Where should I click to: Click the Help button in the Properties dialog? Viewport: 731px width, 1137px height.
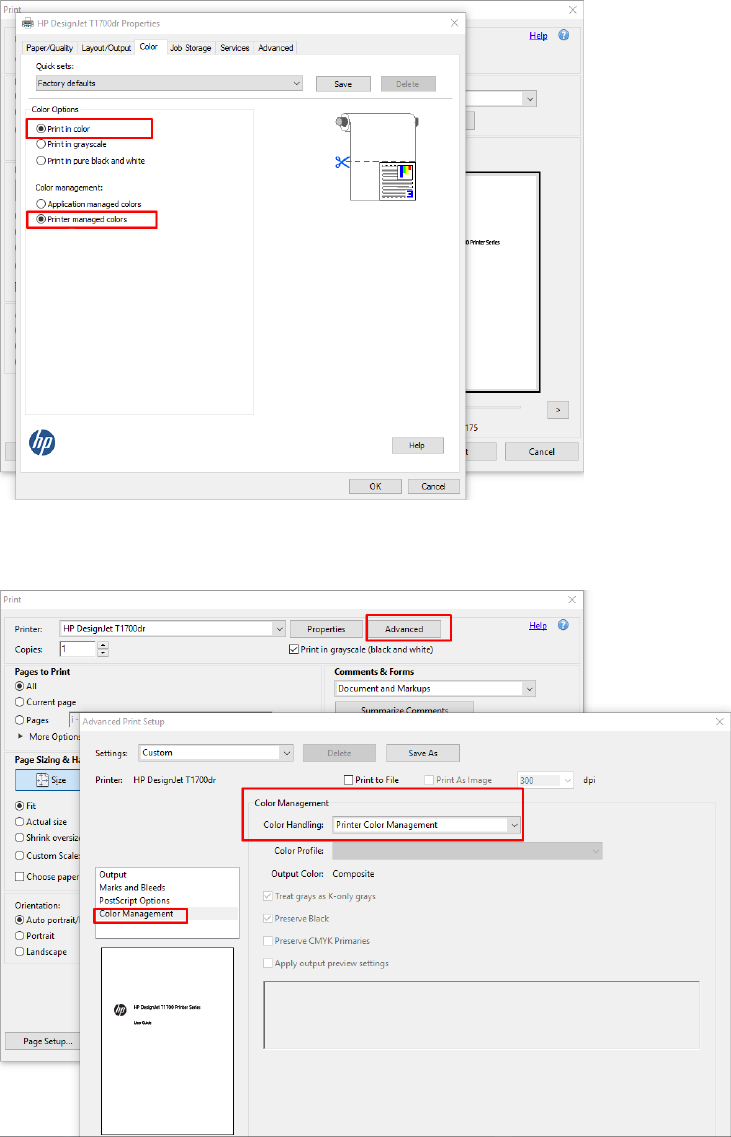point(417,445)
